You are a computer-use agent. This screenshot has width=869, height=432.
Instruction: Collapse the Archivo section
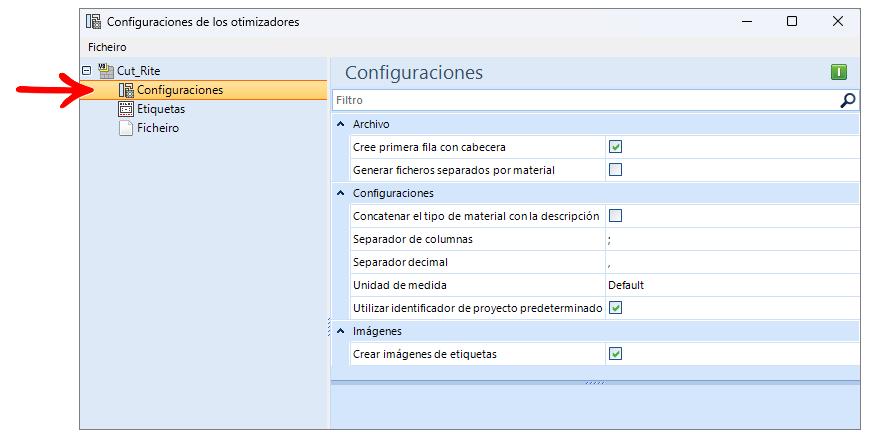[340, 124]
